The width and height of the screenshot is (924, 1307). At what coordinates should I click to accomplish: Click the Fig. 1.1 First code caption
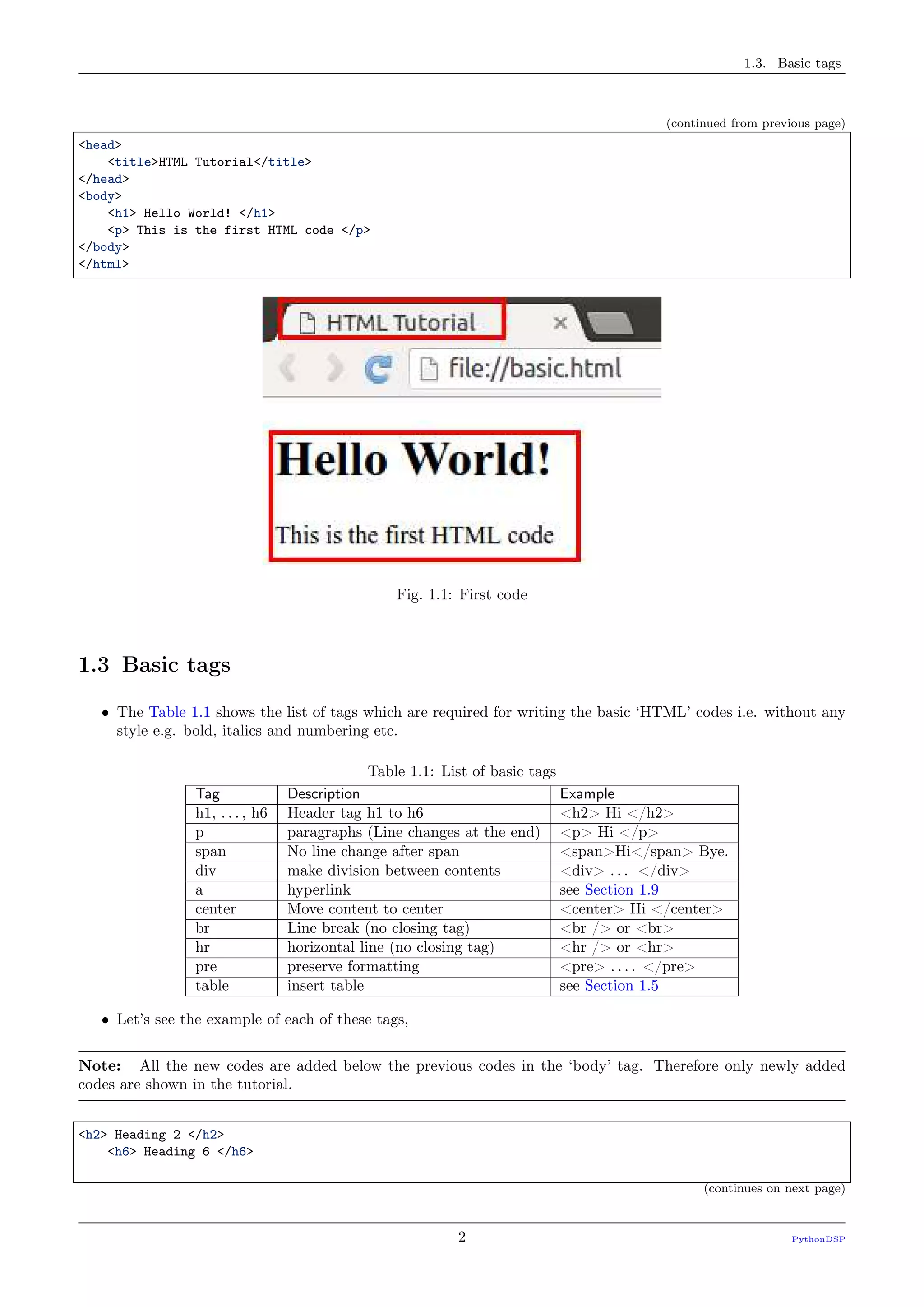[x=462, y=594]
